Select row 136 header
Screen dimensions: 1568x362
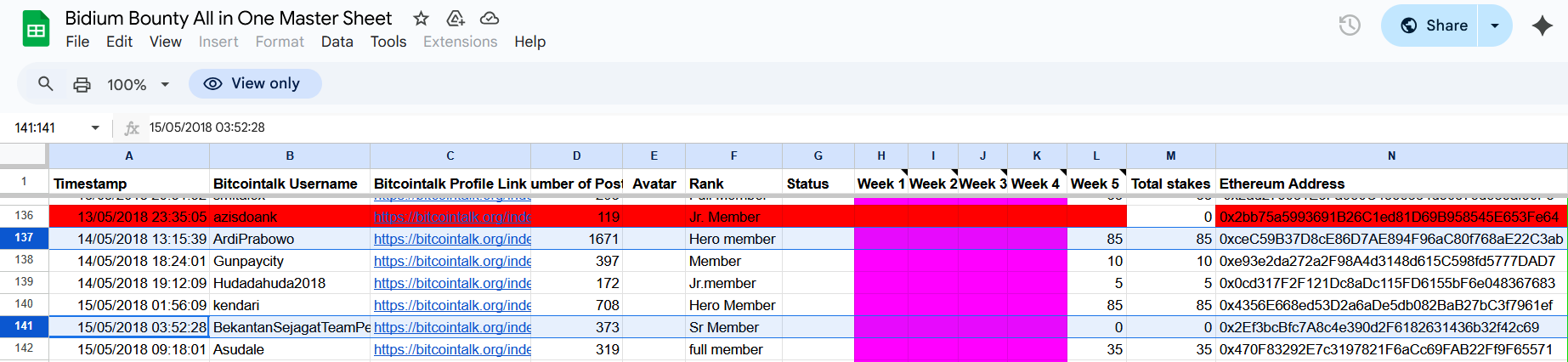pyautogui.click(x=24, y=216)
